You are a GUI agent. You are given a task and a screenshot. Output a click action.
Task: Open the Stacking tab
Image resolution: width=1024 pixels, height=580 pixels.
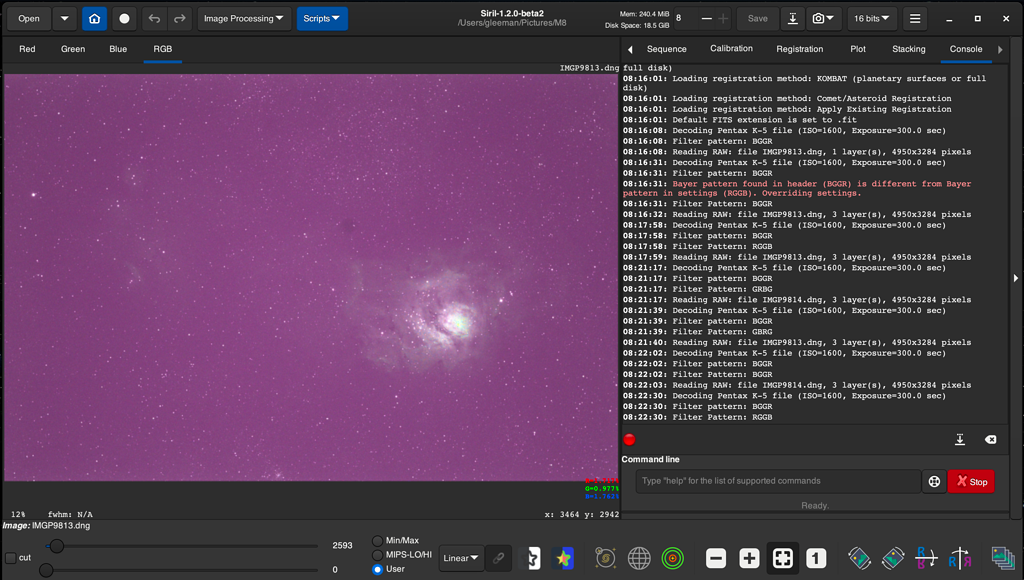click(909, 49)
